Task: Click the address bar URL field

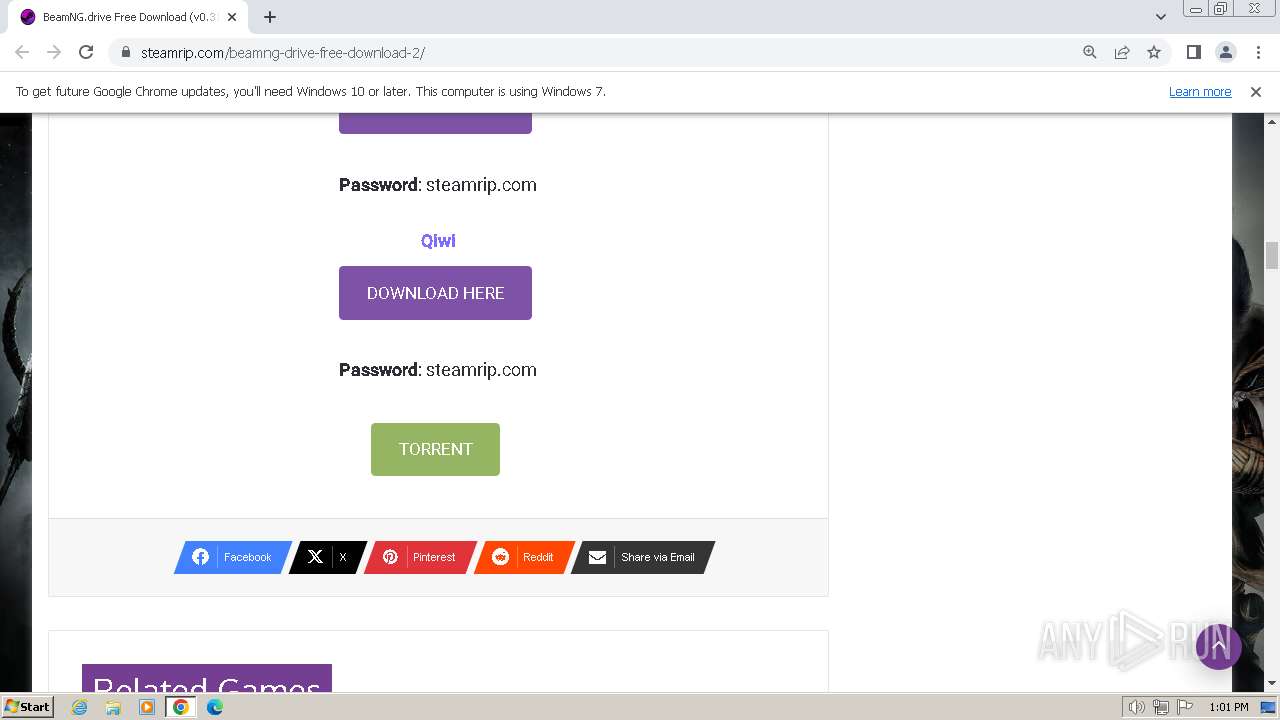Action: [x=600, y=52]
